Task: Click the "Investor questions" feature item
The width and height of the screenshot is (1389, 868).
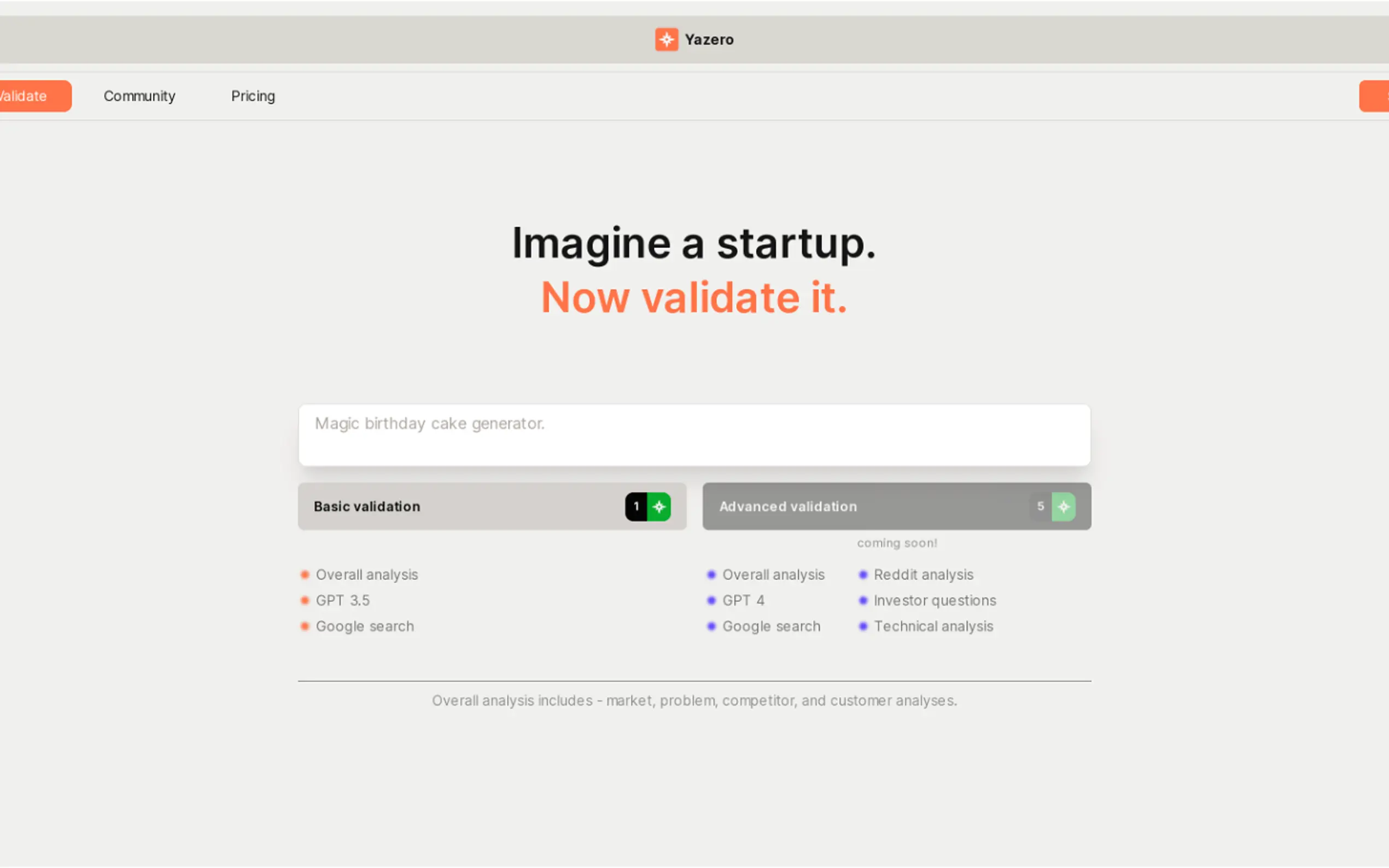Action: point(934,601)
